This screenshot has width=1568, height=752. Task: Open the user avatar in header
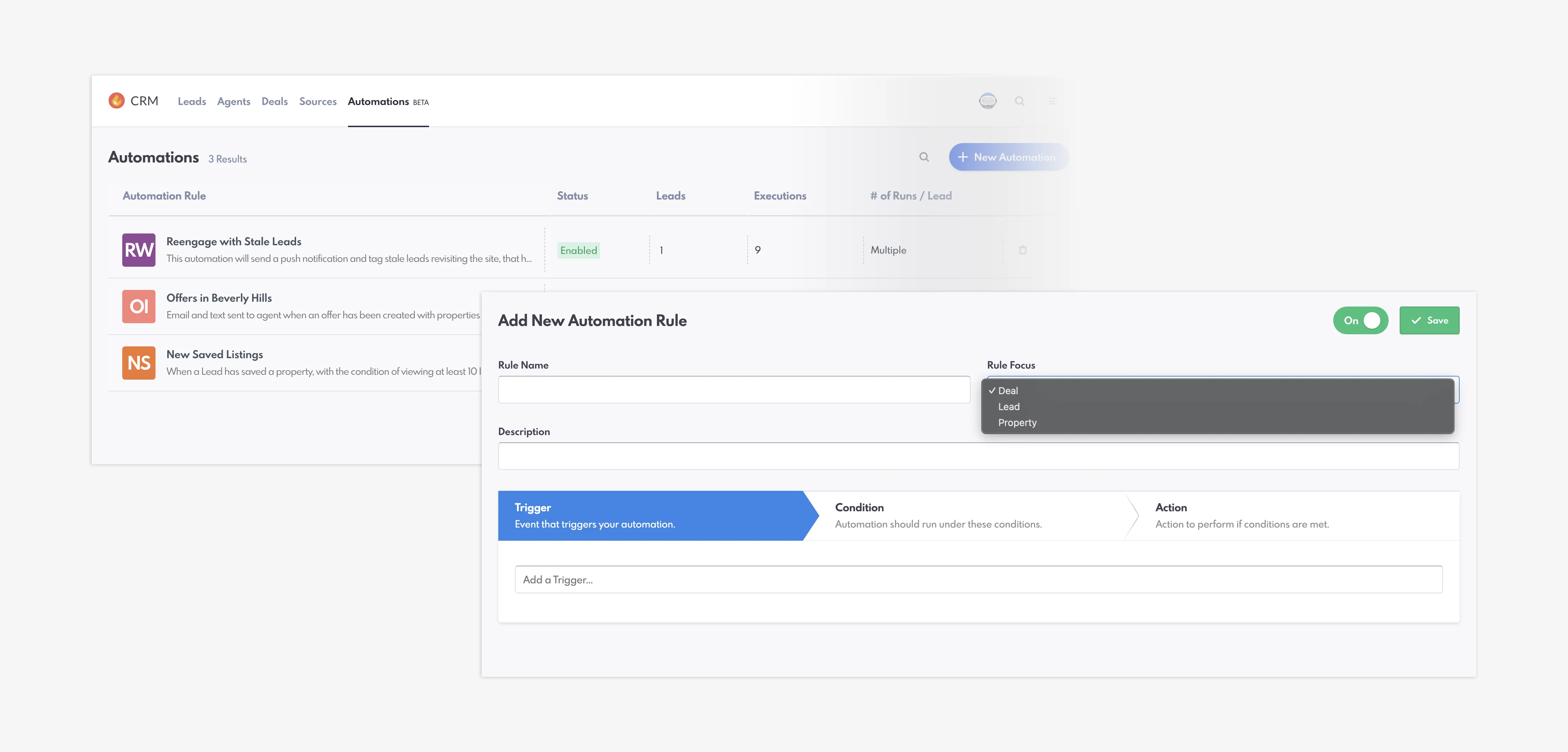(x=987, y=101)
